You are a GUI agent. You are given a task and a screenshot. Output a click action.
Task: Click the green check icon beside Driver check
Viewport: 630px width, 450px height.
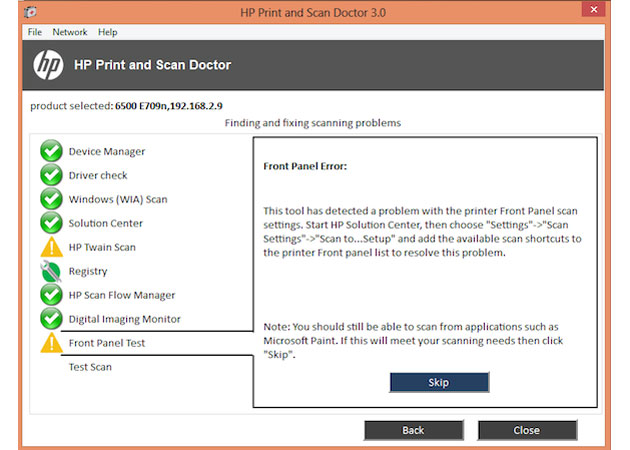pyautogui.click(x=51, y=176)
